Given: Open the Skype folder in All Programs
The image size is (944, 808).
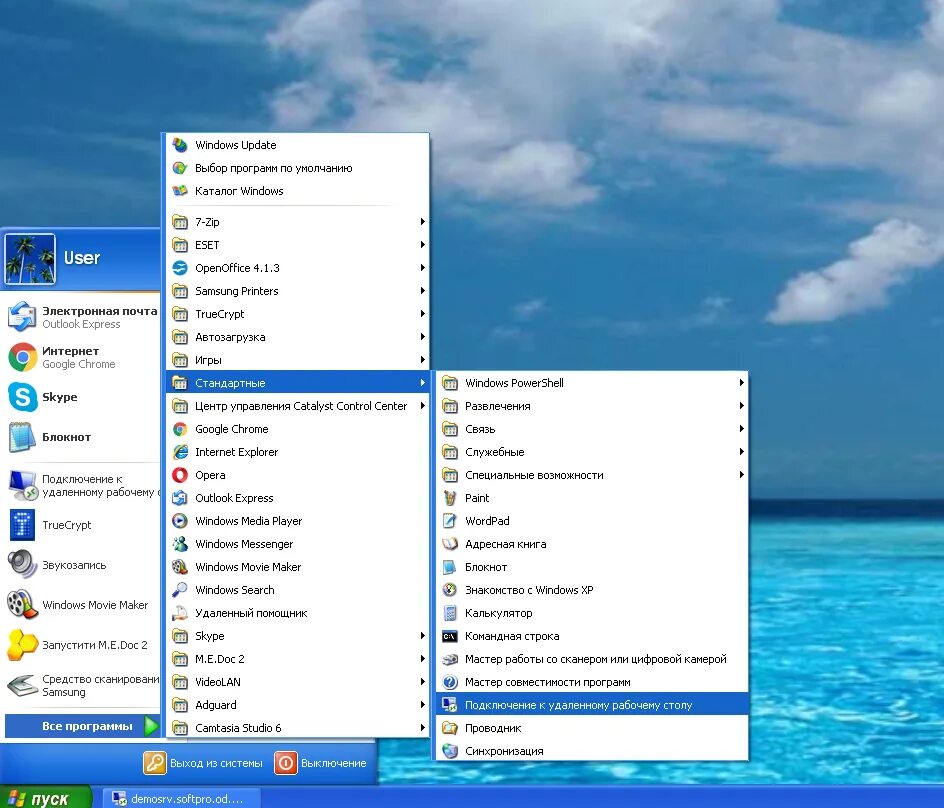Looking at the screenshot, I should (x=297, y=636).
